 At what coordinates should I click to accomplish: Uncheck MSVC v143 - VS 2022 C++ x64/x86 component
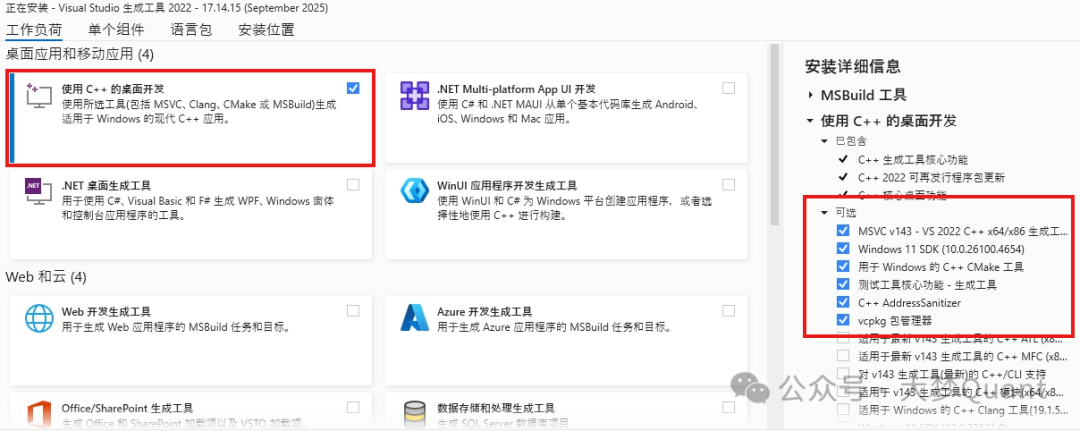pyautogui.click(x=843, y=230)
